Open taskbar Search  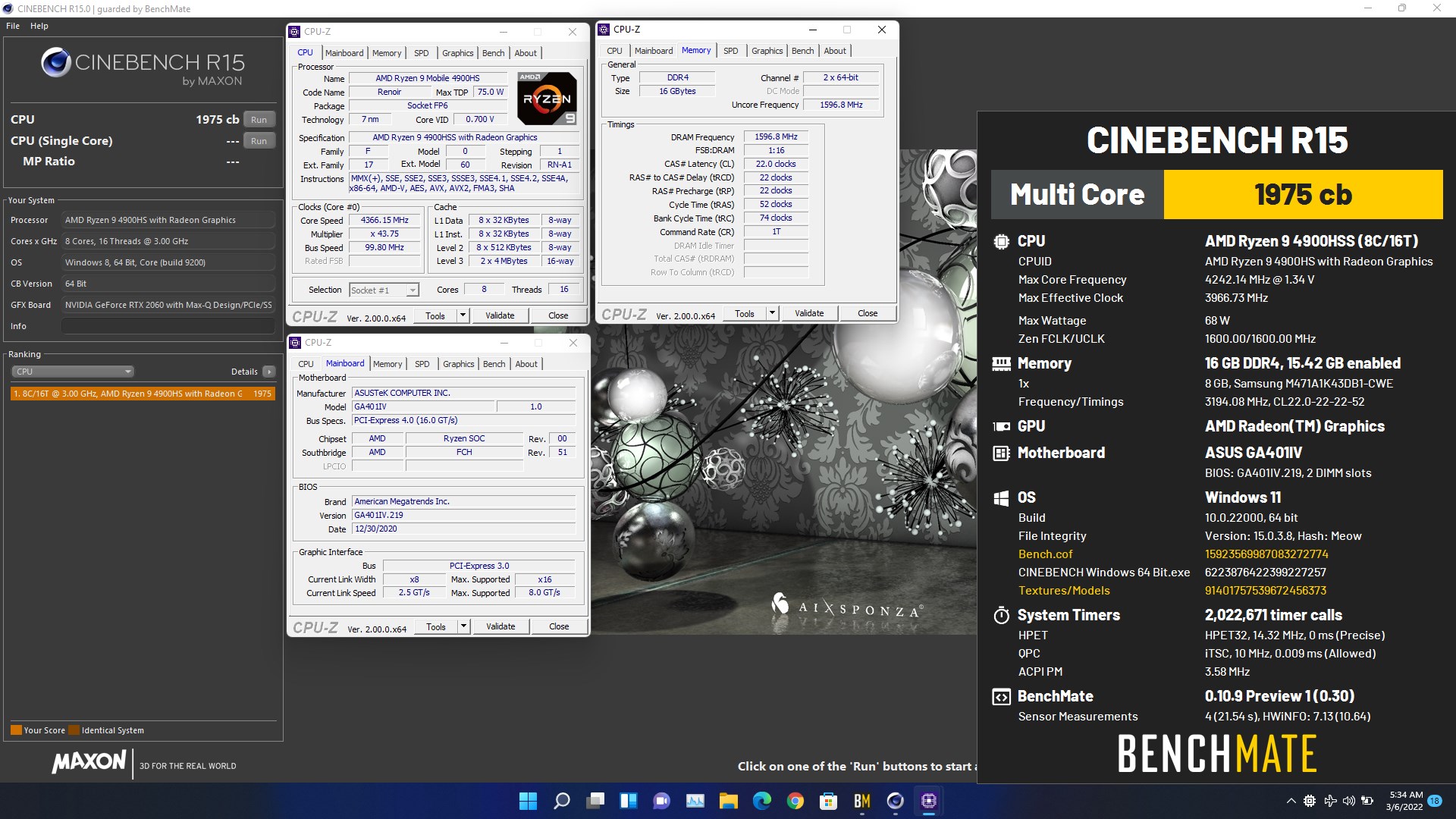562,801
